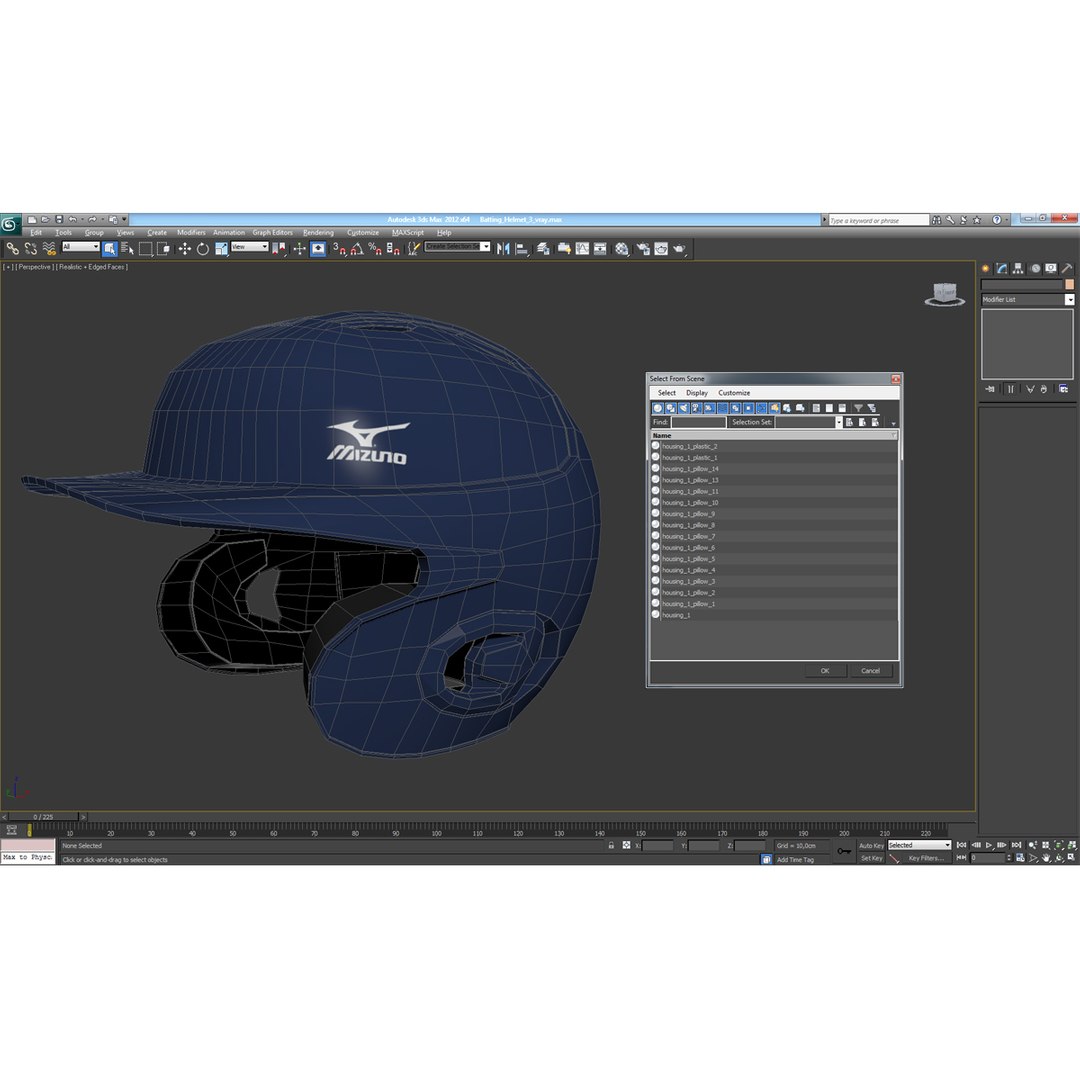Open the Layer Manager
1080x1080 pixels.
(x=543, y=249)
